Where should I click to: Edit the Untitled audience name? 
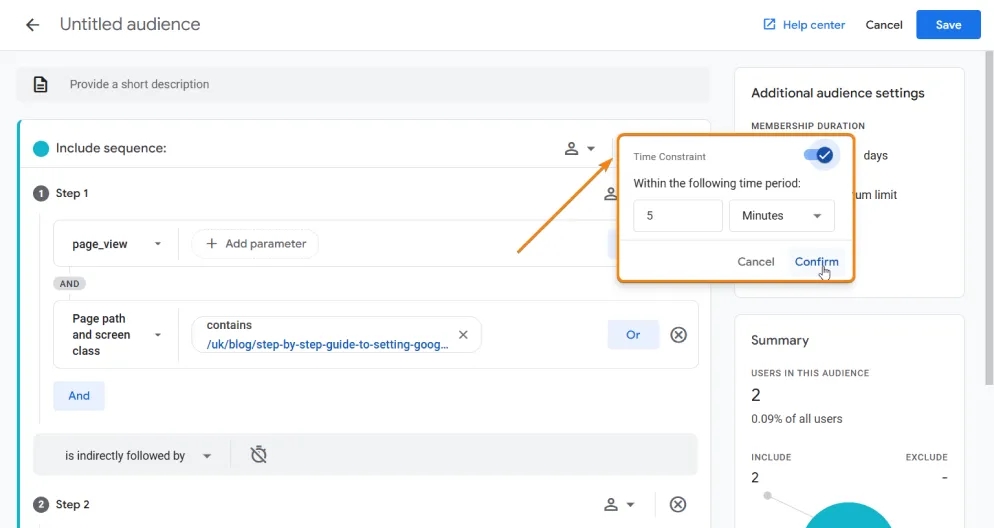click(x=130, y=24)
